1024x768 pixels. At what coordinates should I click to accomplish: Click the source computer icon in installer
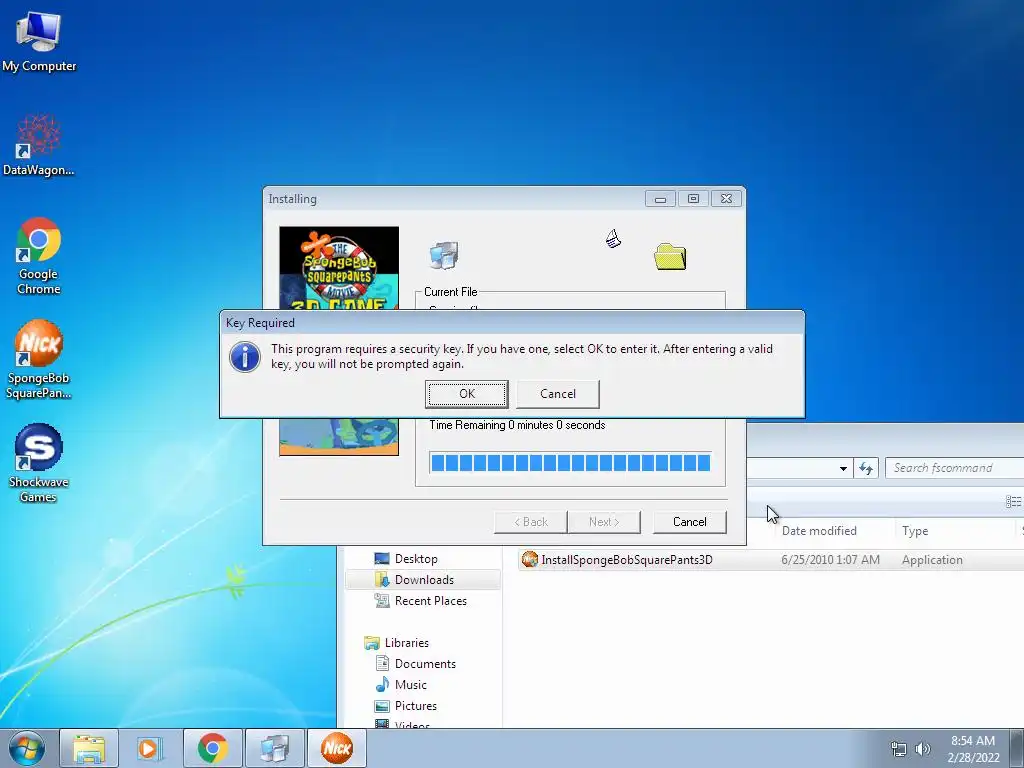[444, 255]
